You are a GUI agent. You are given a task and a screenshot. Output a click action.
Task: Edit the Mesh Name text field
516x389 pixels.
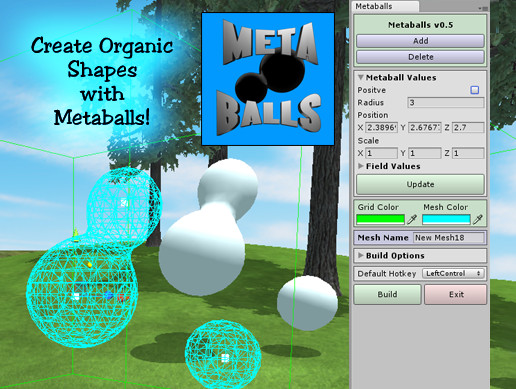pos(449,238)
